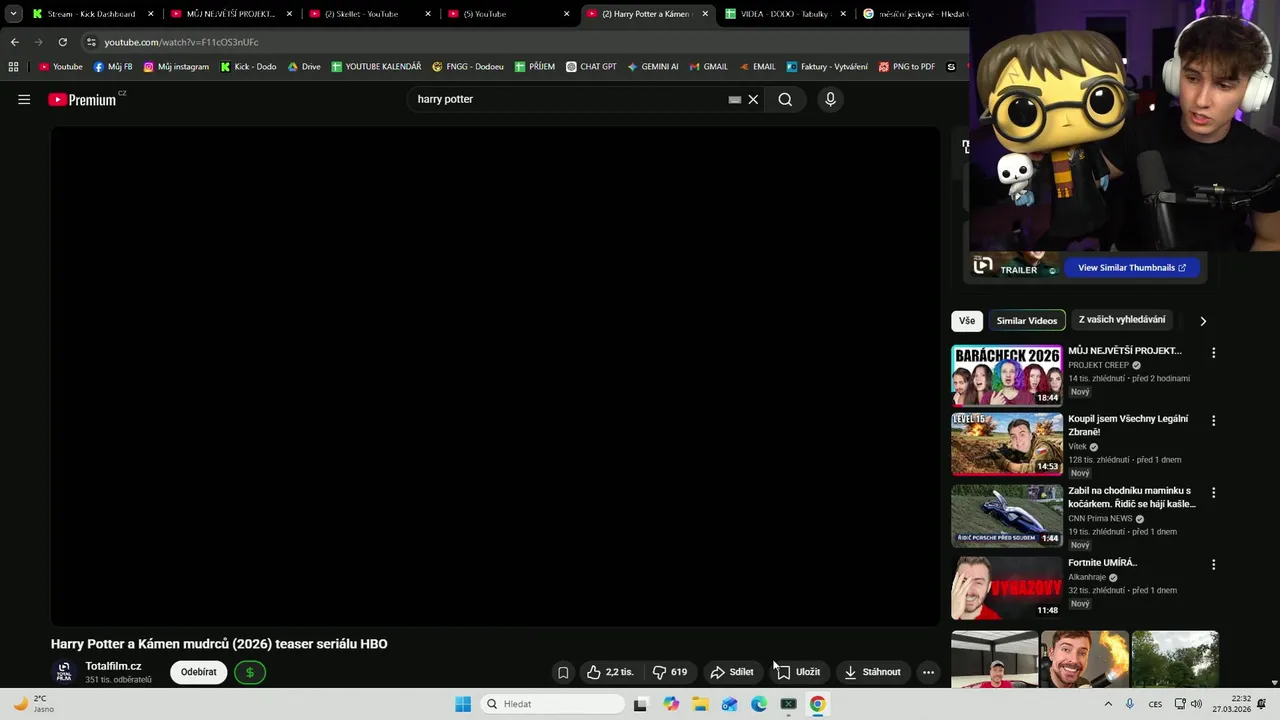View site information icon in address bar
This screenshot has width=1280, height=720.
pos(91,42)
